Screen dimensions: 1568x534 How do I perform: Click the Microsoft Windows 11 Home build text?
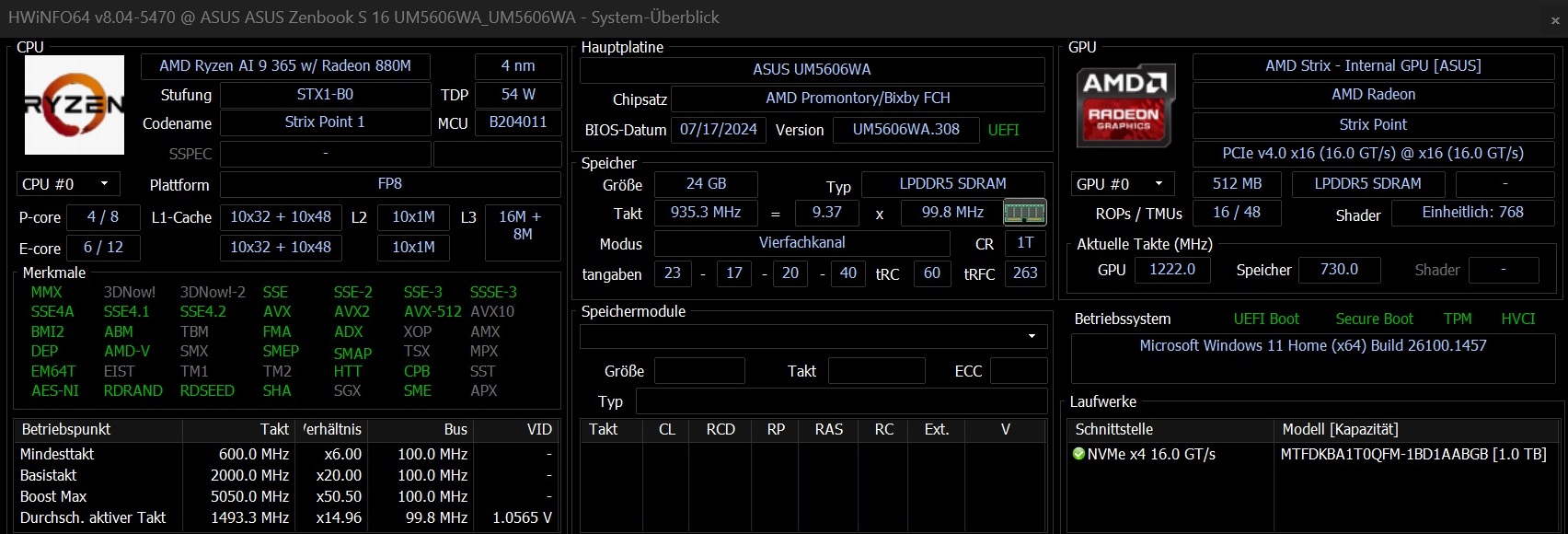click(1313, 346)
